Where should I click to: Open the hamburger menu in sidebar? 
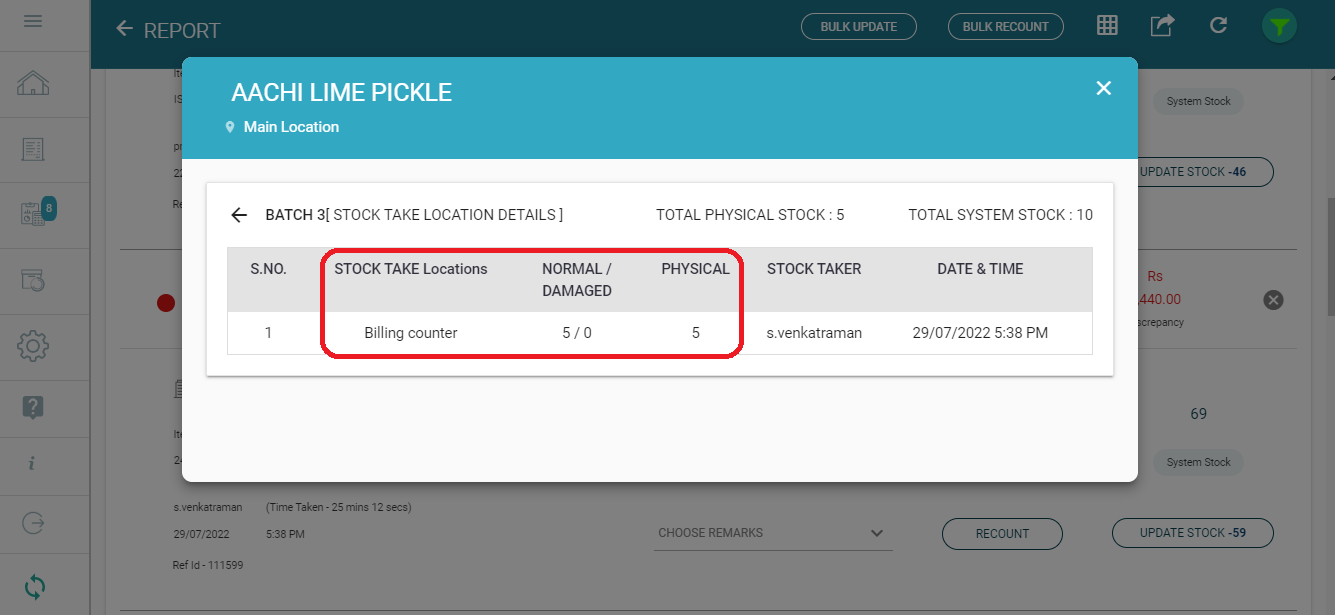point(33,20)
